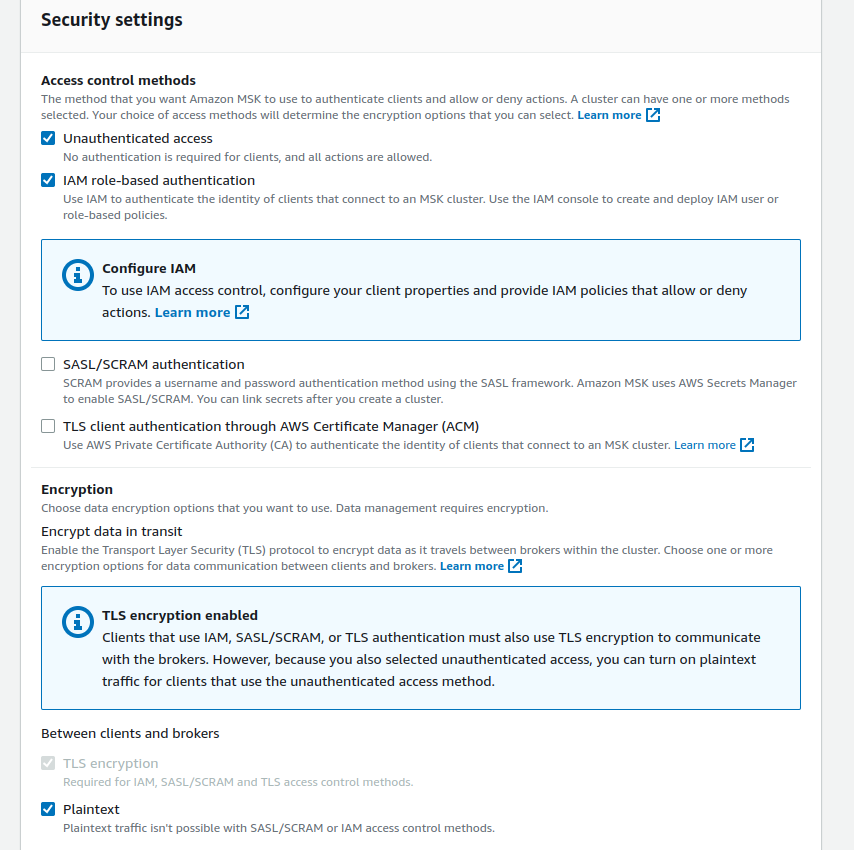Viewport: 854px width, 850px height.
Task: Disable IAM role-based authentication checkbox
Action: click(48, 180)
